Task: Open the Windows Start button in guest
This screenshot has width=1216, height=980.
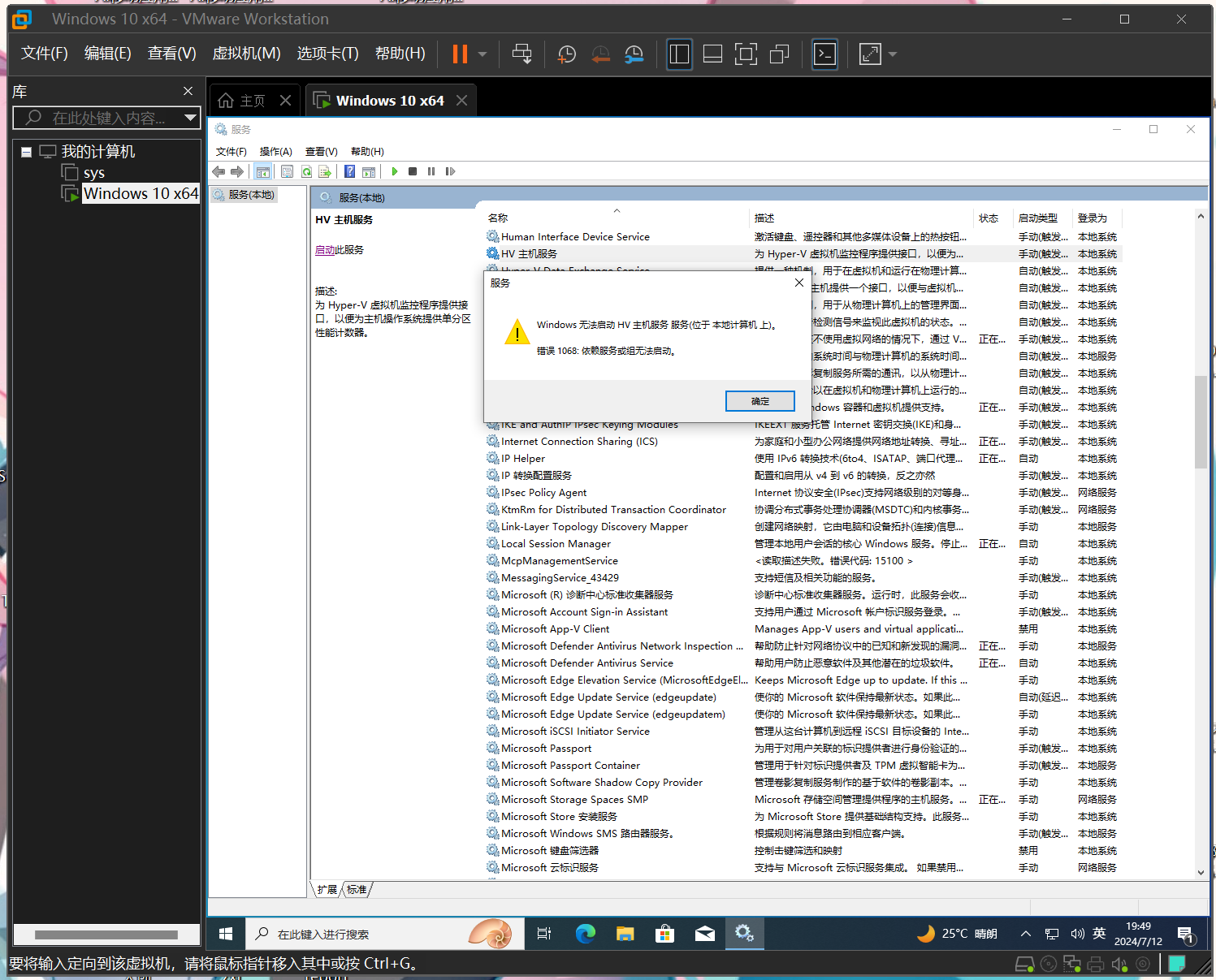Action: click(226, 934)
